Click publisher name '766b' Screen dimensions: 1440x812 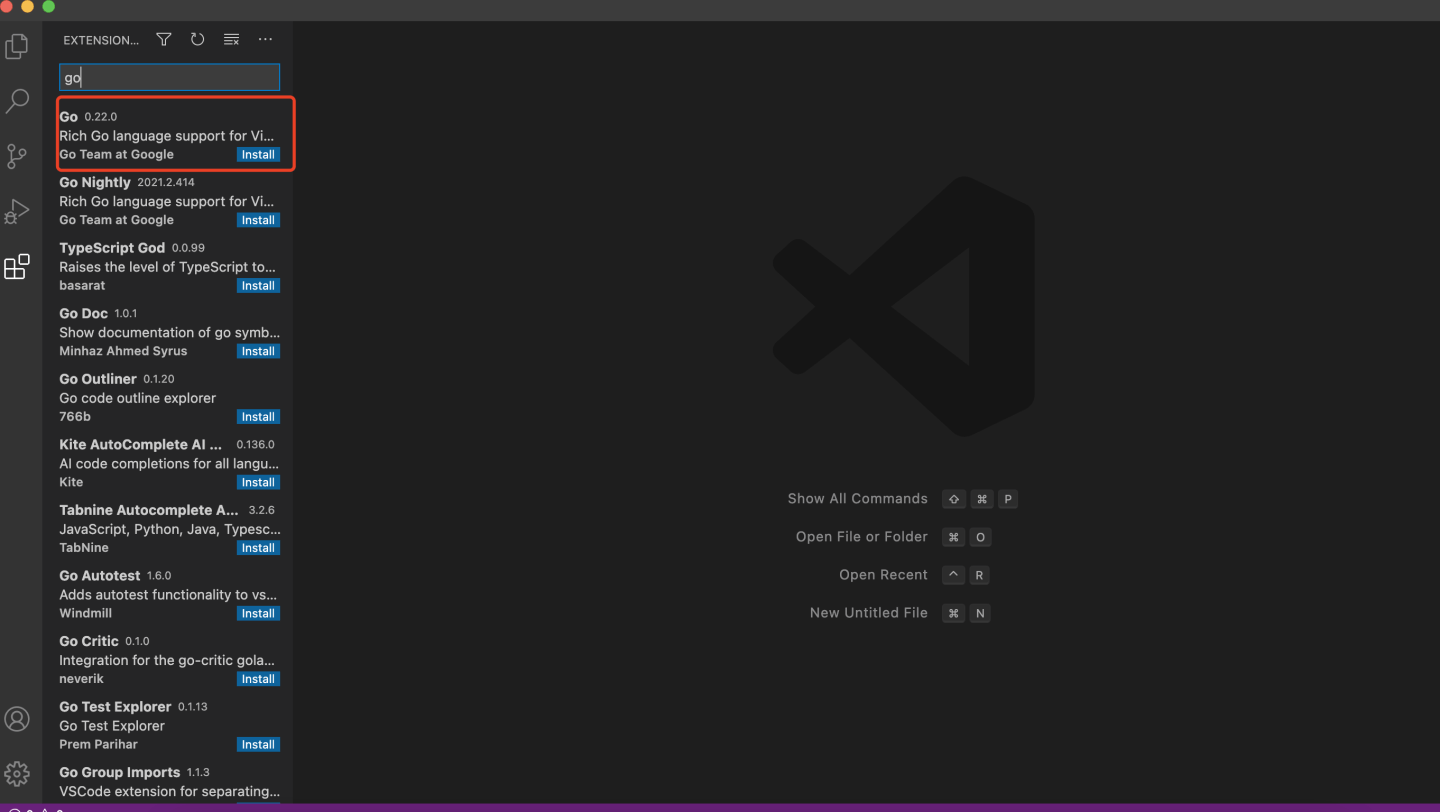click(75, 417)
